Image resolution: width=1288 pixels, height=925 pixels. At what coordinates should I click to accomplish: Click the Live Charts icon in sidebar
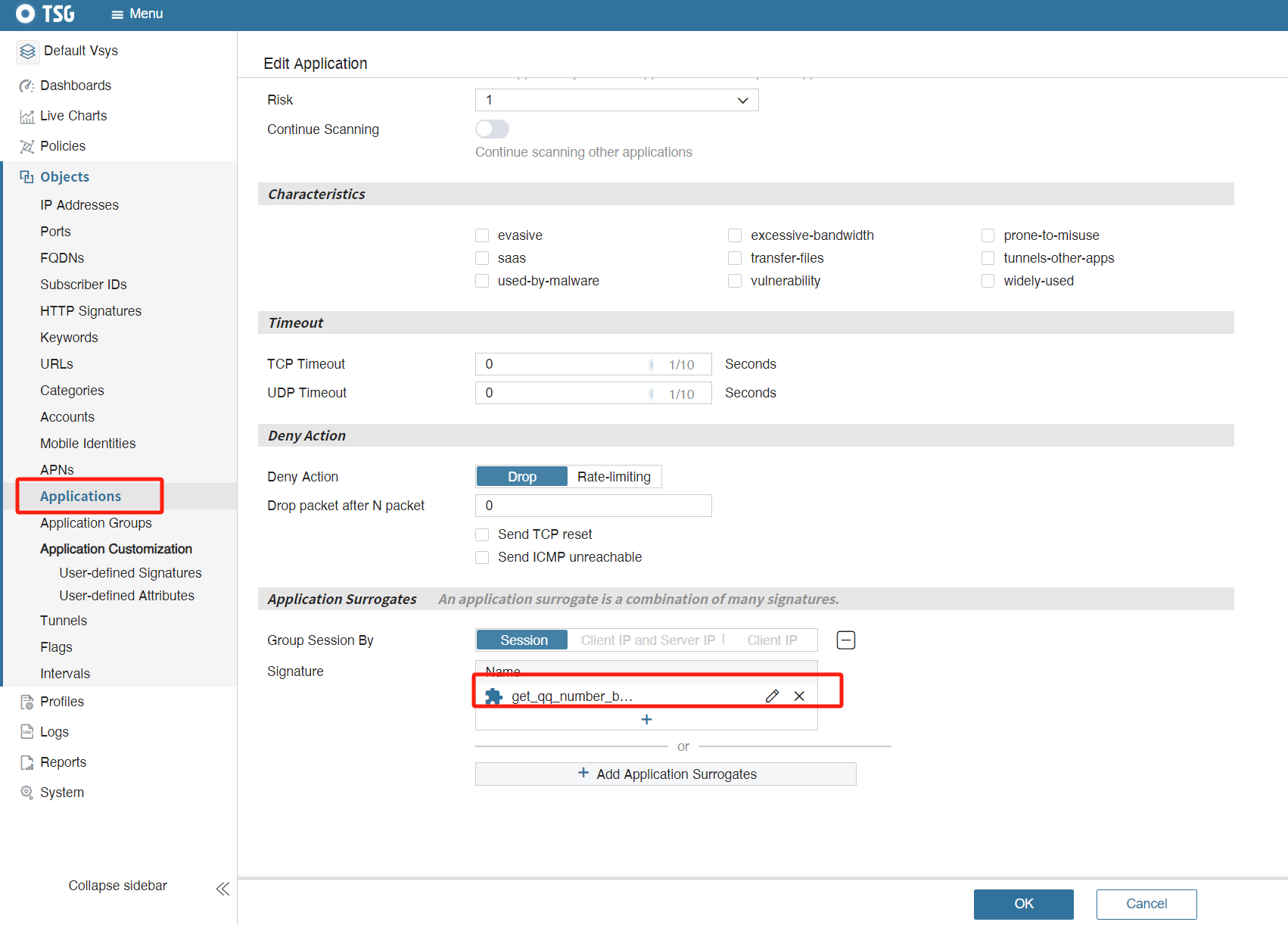click(x=26, y=117)
